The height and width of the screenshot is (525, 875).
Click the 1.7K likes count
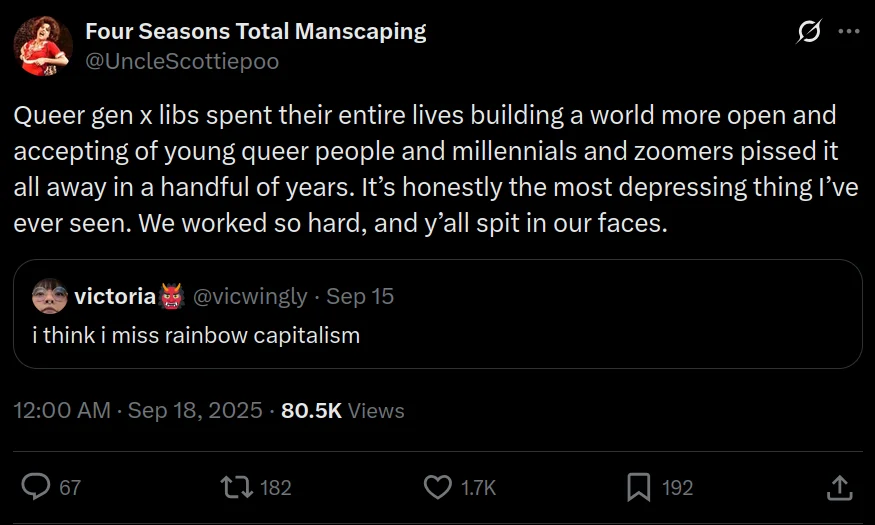tap(478, 488)
